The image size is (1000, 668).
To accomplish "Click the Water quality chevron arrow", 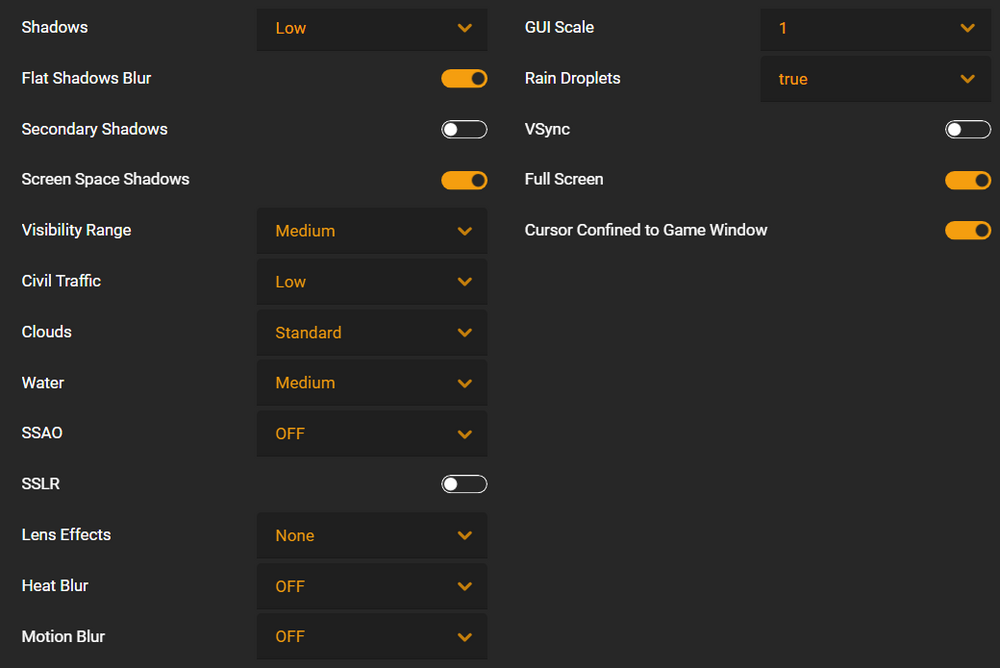I will click(x=465, y=383).
